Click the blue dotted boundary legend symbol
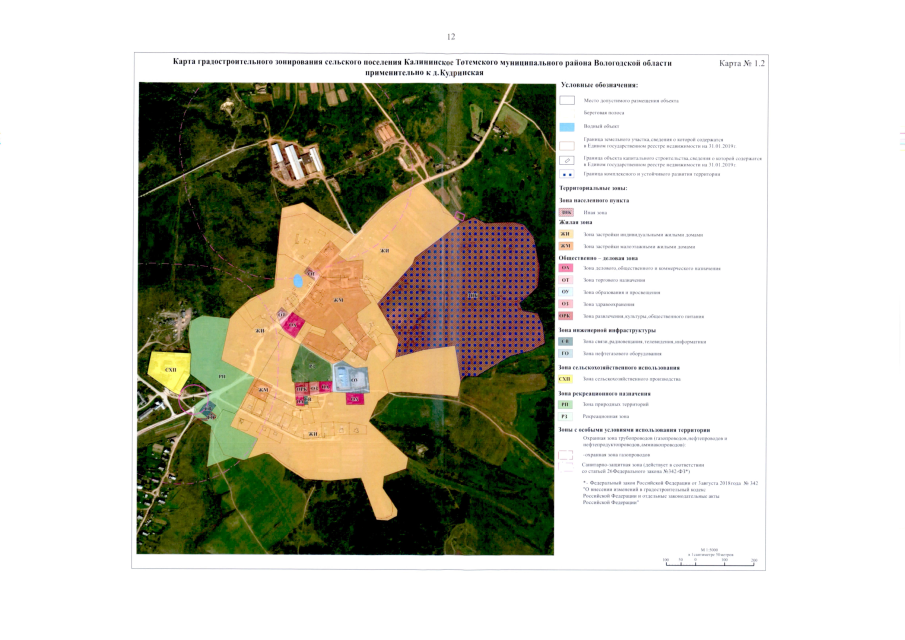Image resolution: width=905 pixels, height=640 pixels. click(566, 174)
